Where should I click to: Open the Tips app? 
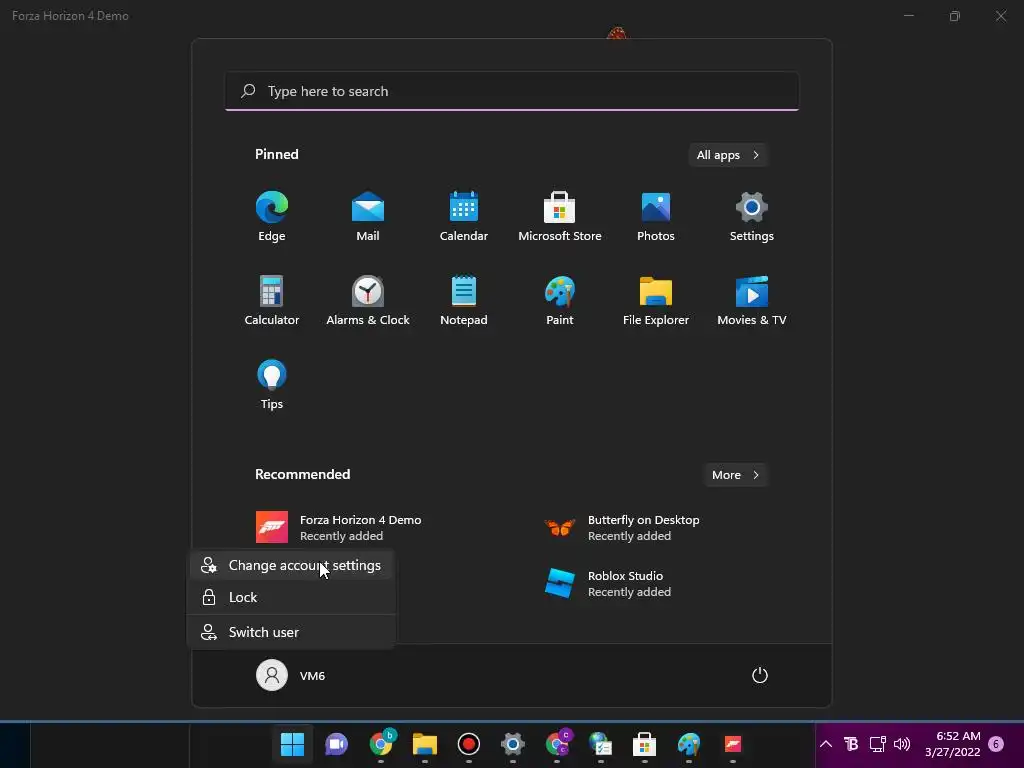(272, 385)
